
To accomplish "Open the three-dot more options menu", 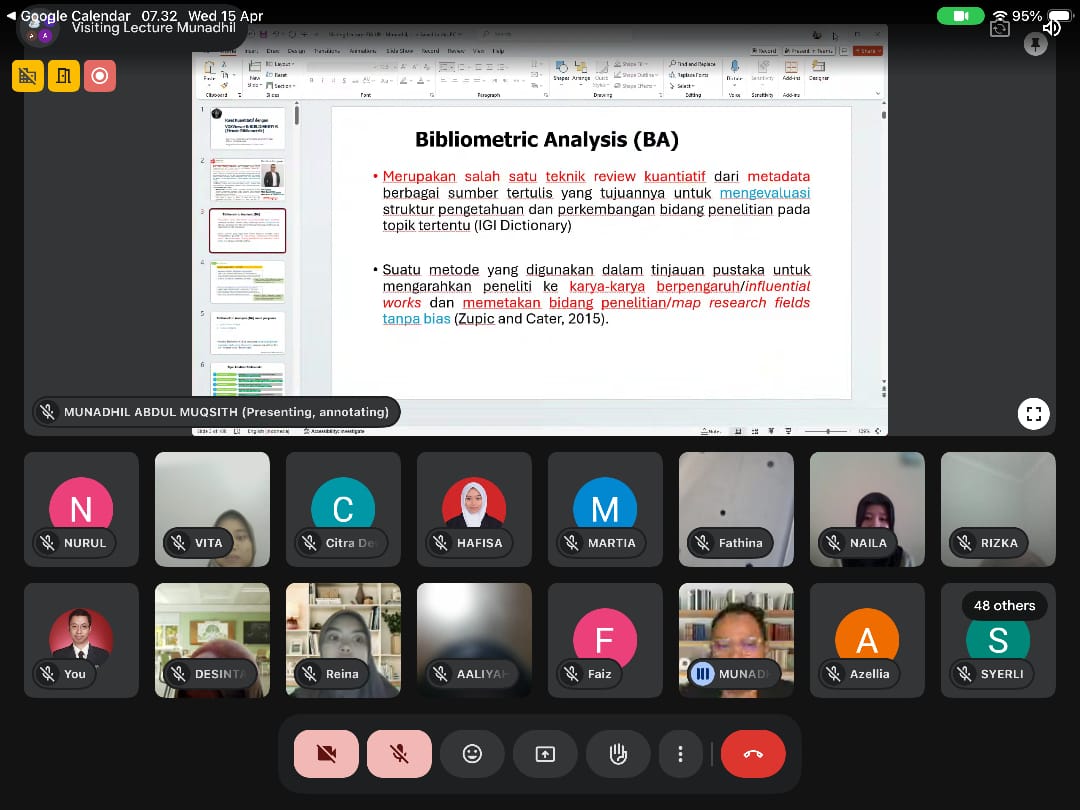I will click(x=680, y=754).
